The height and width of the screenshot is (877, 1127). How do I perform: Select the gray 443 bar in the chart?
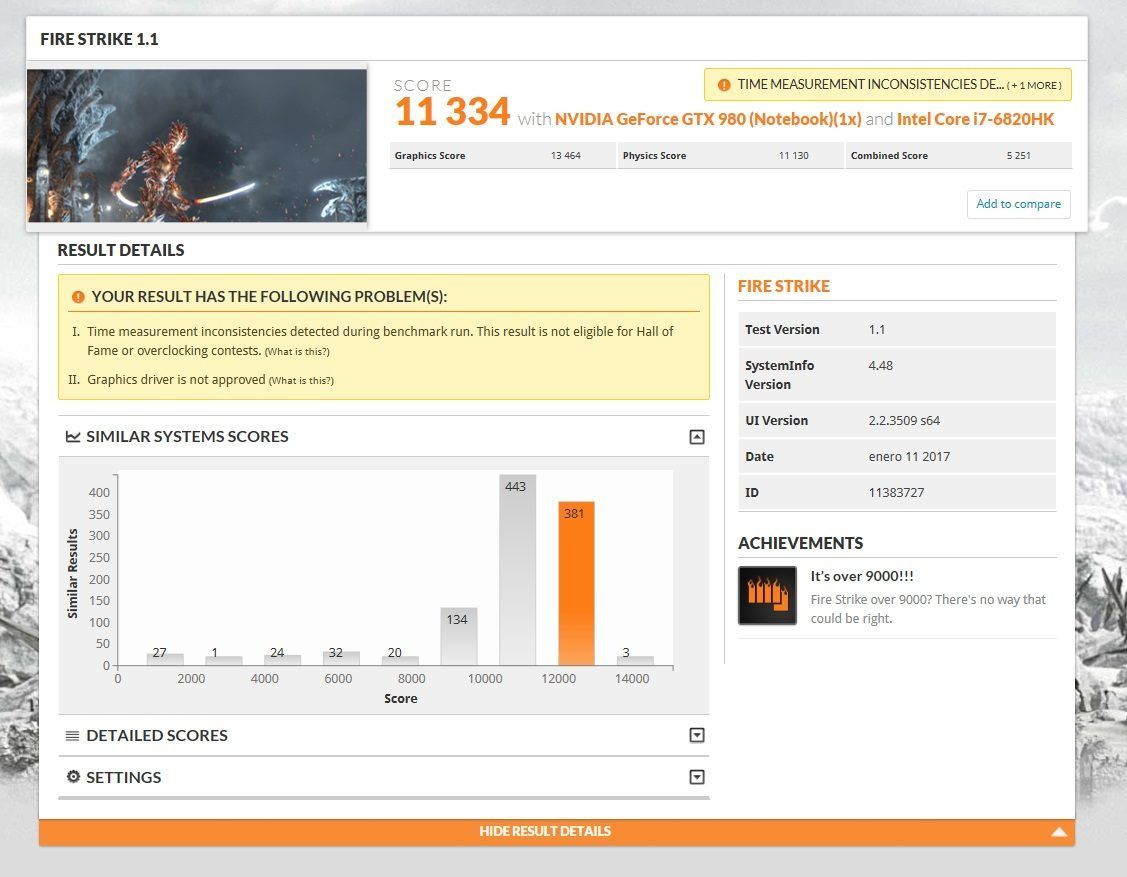click(x=517, y=570)
